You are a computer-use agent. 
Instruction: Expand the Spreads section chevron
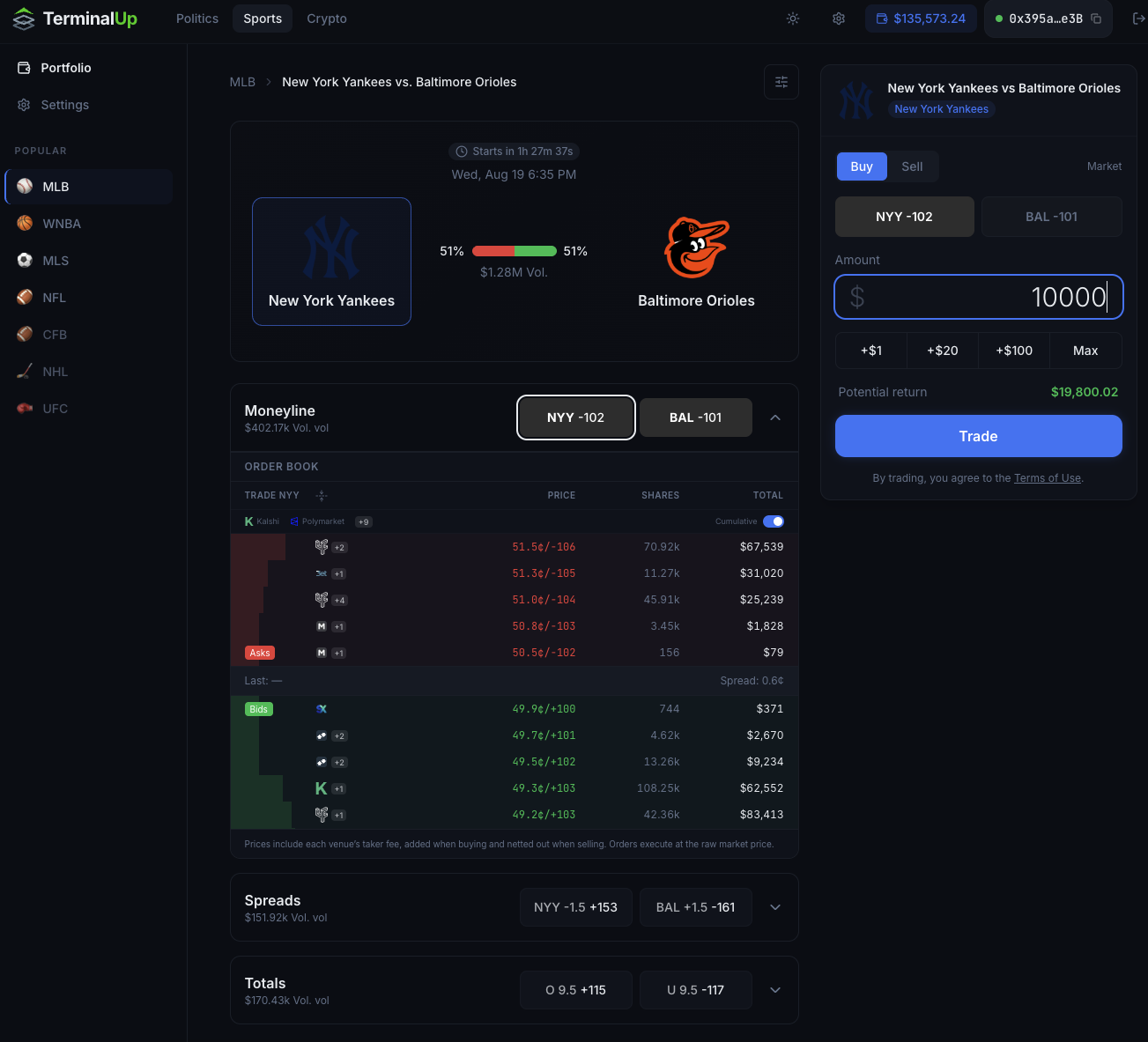(775, 907)
